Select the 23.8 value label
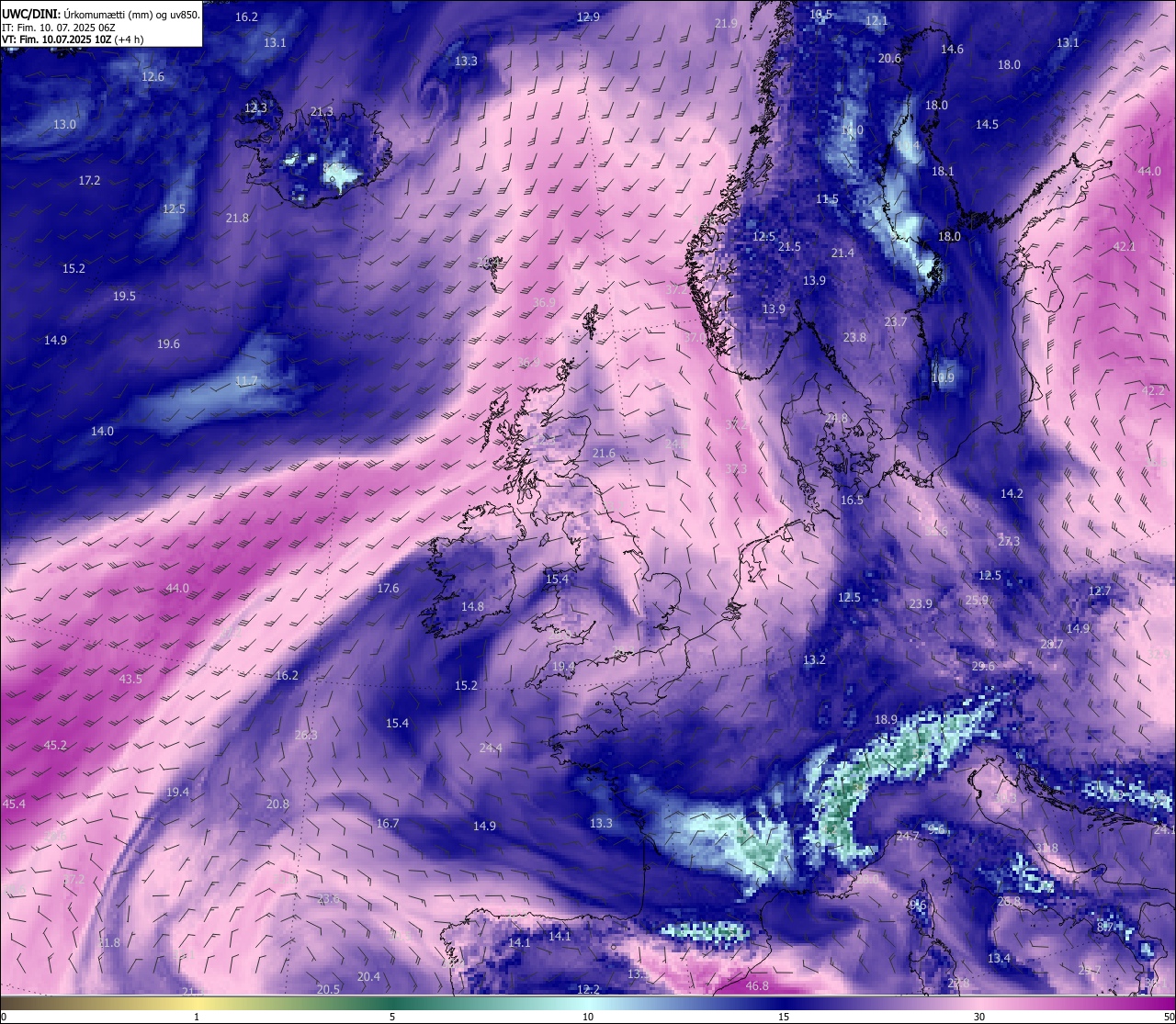The image size is (1176, 1024). point(854,337)
